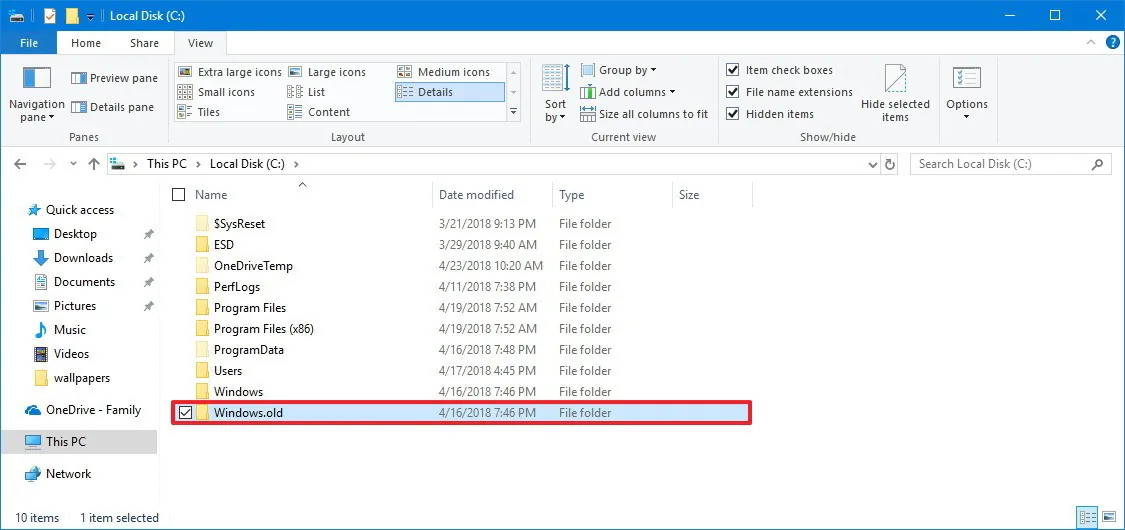Go up one folder level

[93, 164]
